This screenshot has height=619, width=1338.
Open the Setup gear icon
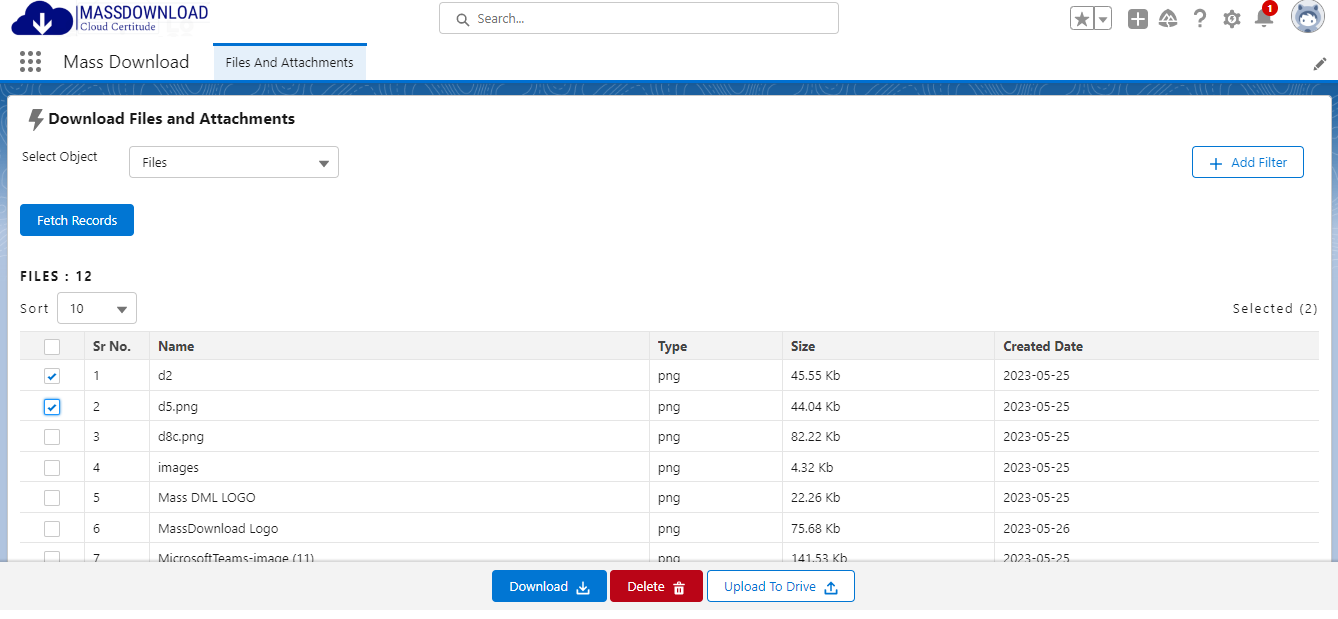(1232, 19)
